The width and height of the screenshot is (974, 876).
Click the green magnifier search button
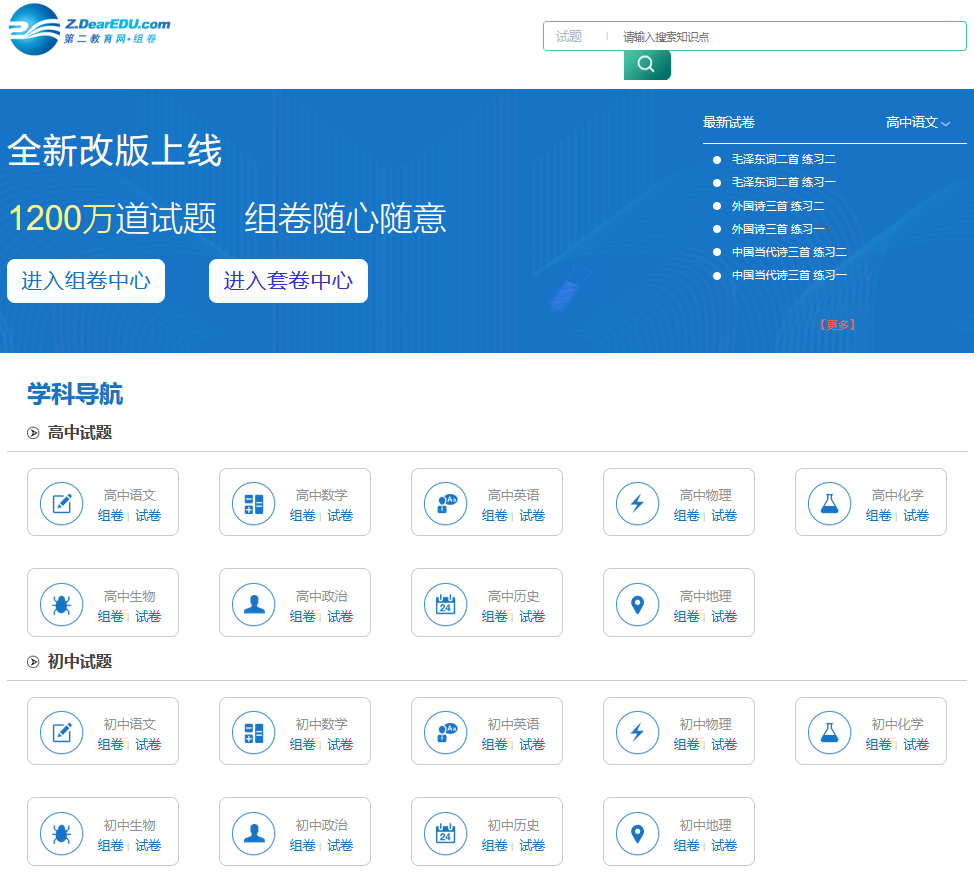(x=647, y=65)
